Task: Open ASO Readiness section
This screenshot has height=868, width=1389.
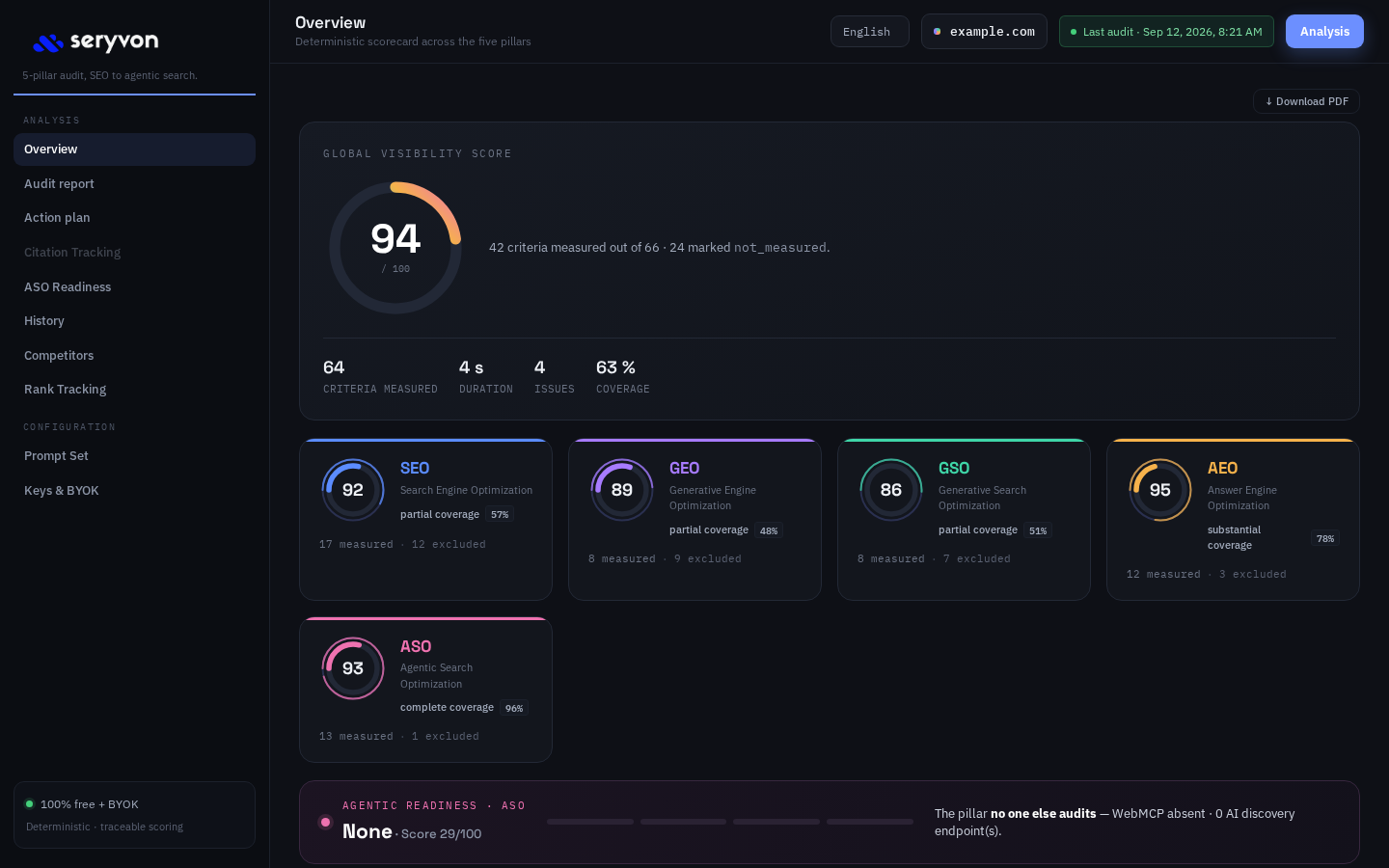Action: 134,286
